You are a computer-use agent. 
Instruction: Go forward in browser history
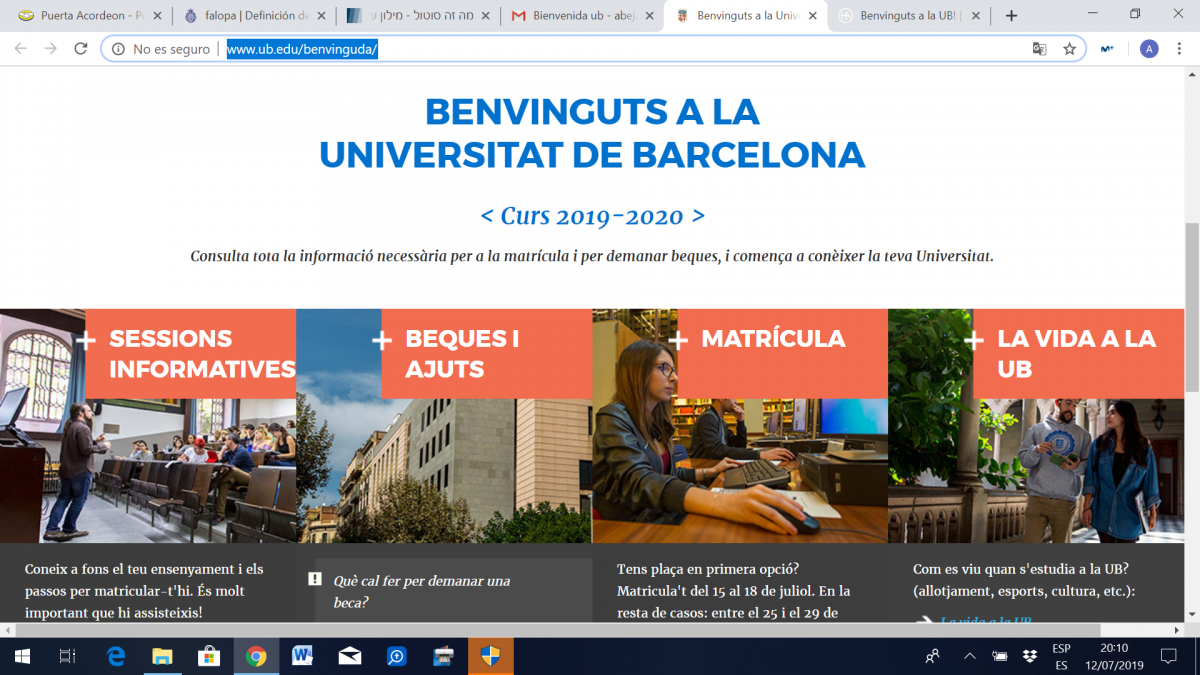51,48
